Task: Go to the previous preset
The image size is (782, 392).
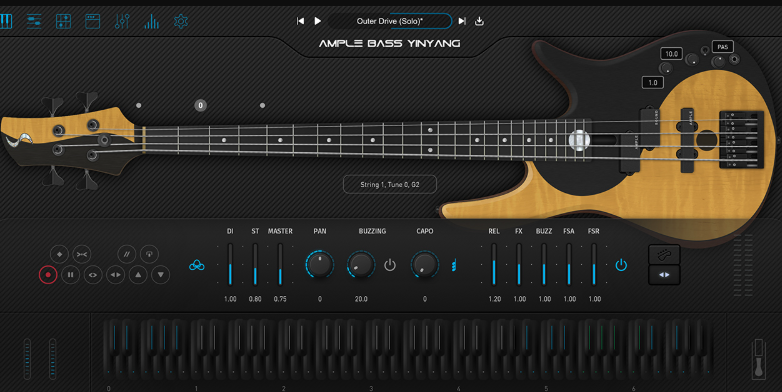Action: [300, 21]
